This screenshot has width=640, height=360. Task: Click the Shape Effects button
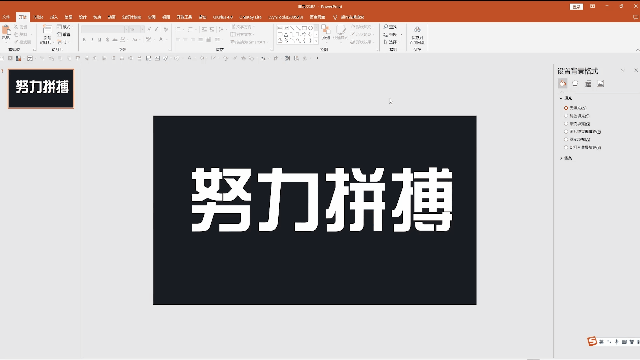click(362, 42)
